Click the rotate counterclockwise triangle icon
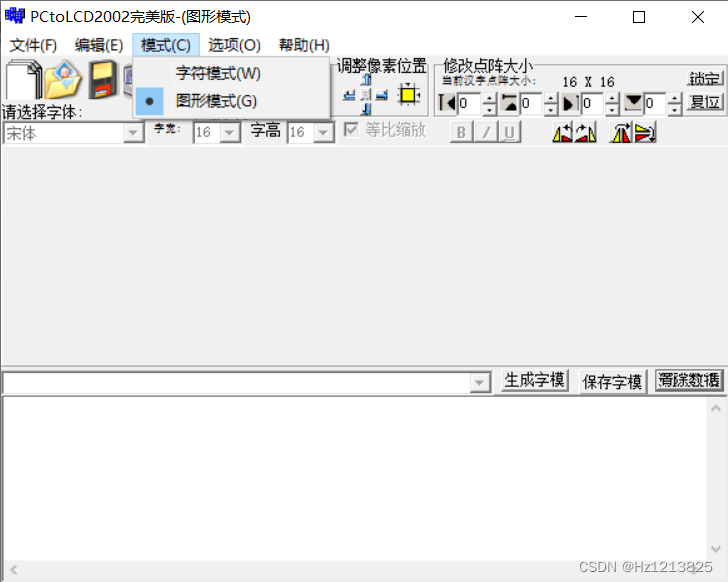 pyautogui.click(x=562, y=133)
